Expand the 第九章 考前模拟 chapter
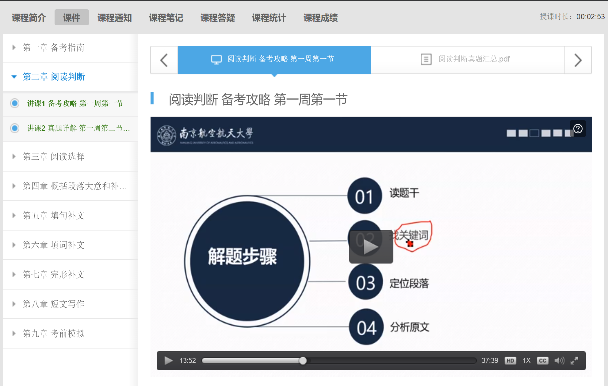This screenshot has width=608, height=386. coord(70,333)
